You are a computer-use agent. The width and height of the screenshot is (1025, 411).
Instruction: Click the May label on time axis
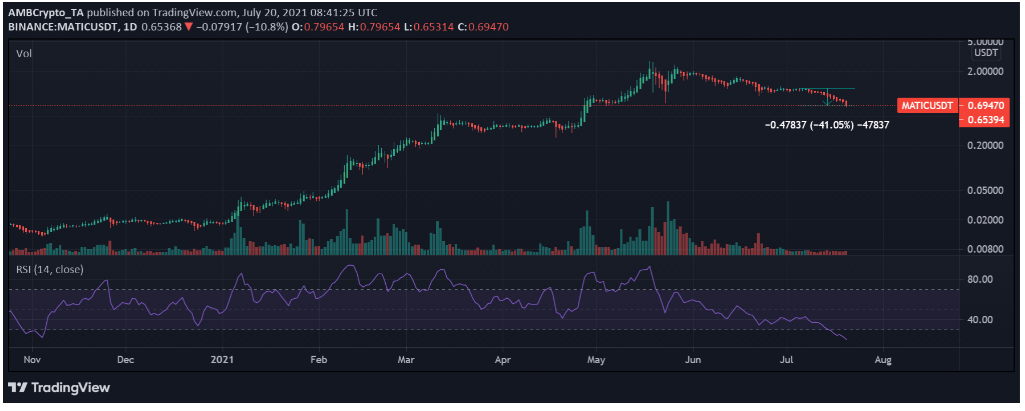(x=598, y=356)
